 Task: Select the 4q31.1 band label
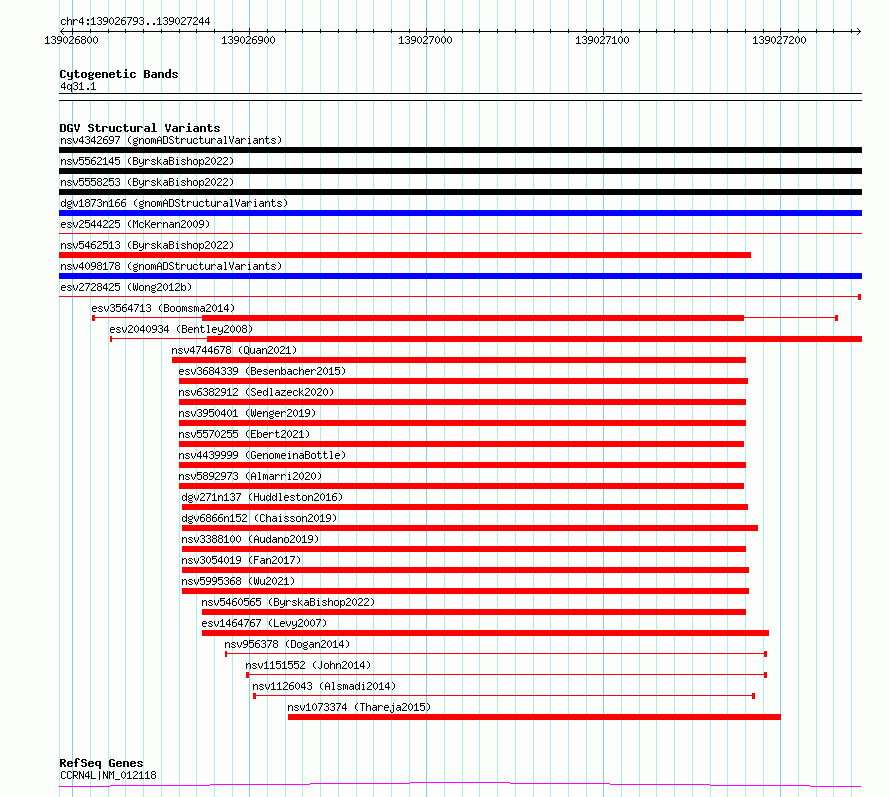78,86
